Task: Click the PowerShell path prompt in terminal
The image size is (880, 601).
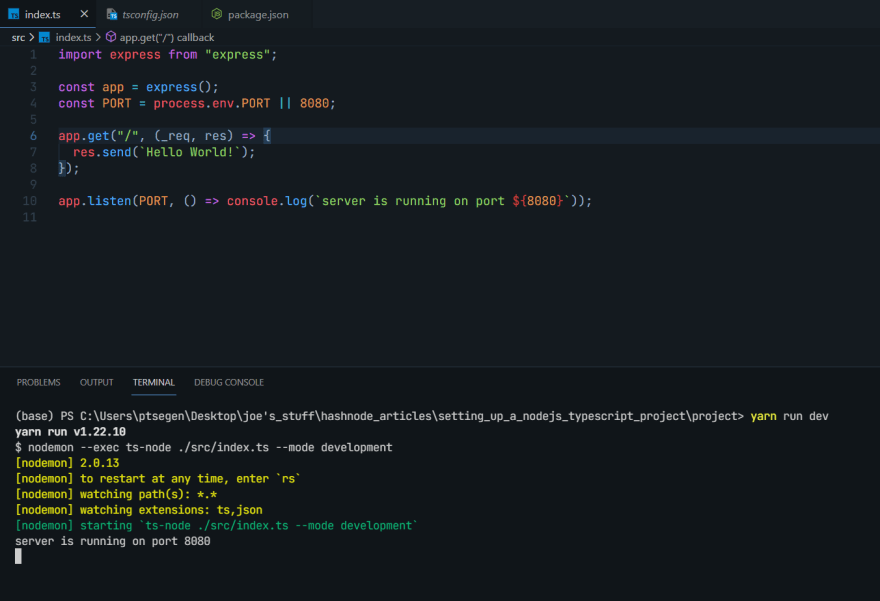Action: point(379,416)
